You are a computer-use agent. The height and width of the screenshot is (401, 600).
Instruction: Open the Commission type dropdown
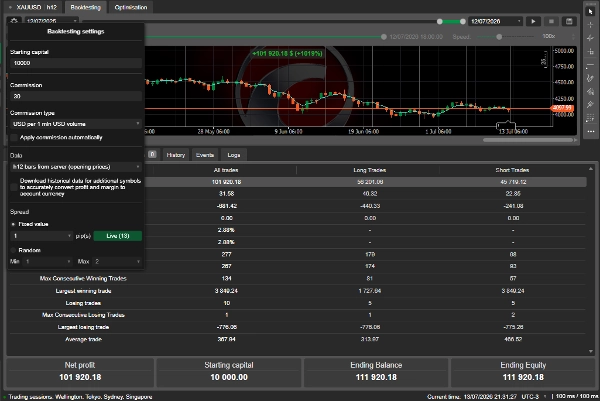pyautogui.click(x=76, y=124)
